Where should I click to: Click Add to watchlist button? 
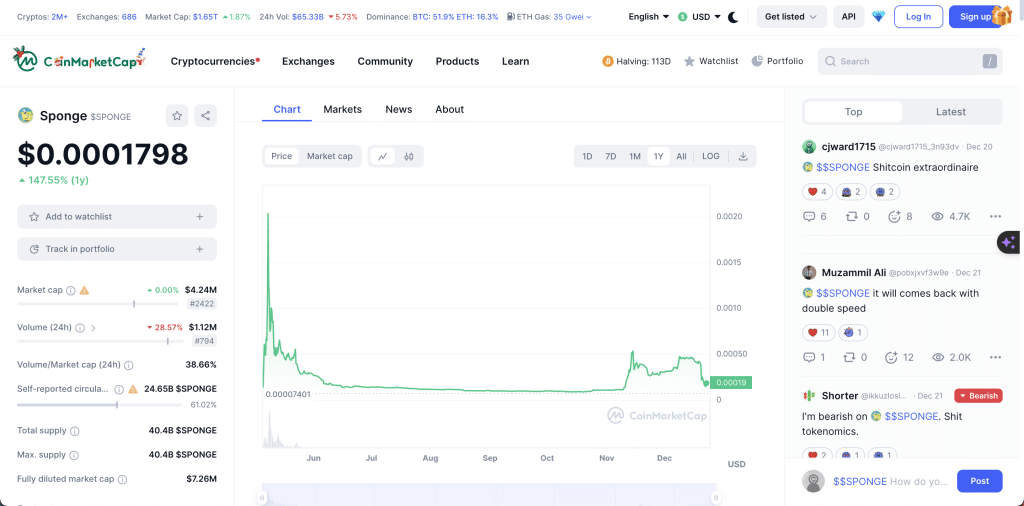[116, 217]
